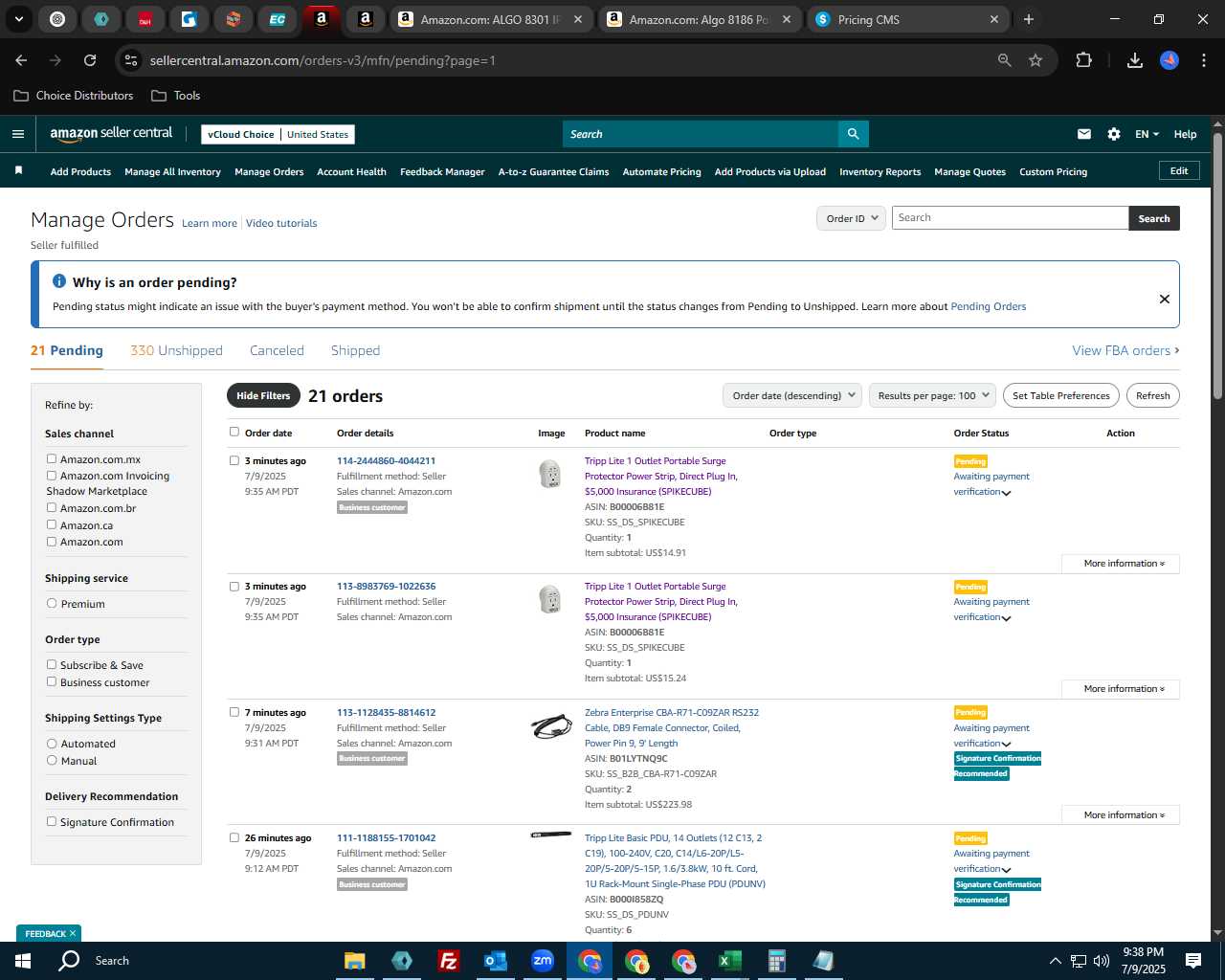1225x980 pixels.
Task: Bookmark this page with the star icon
Action: pos(1036,60)
